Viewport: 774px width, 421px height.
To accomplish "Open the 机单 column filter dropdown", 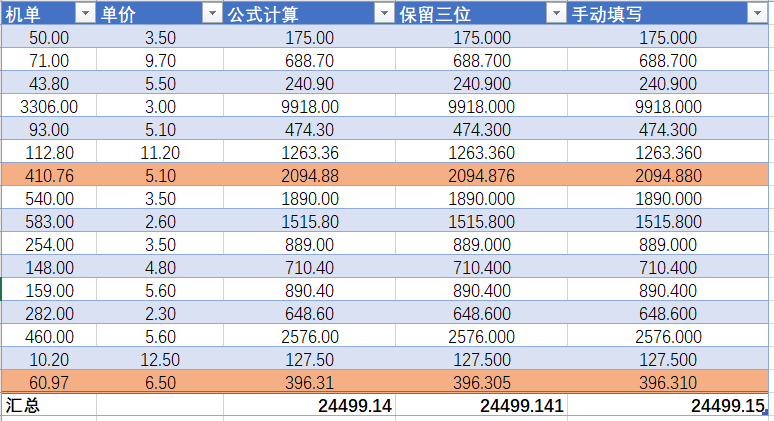I will (x=85, y=13).
